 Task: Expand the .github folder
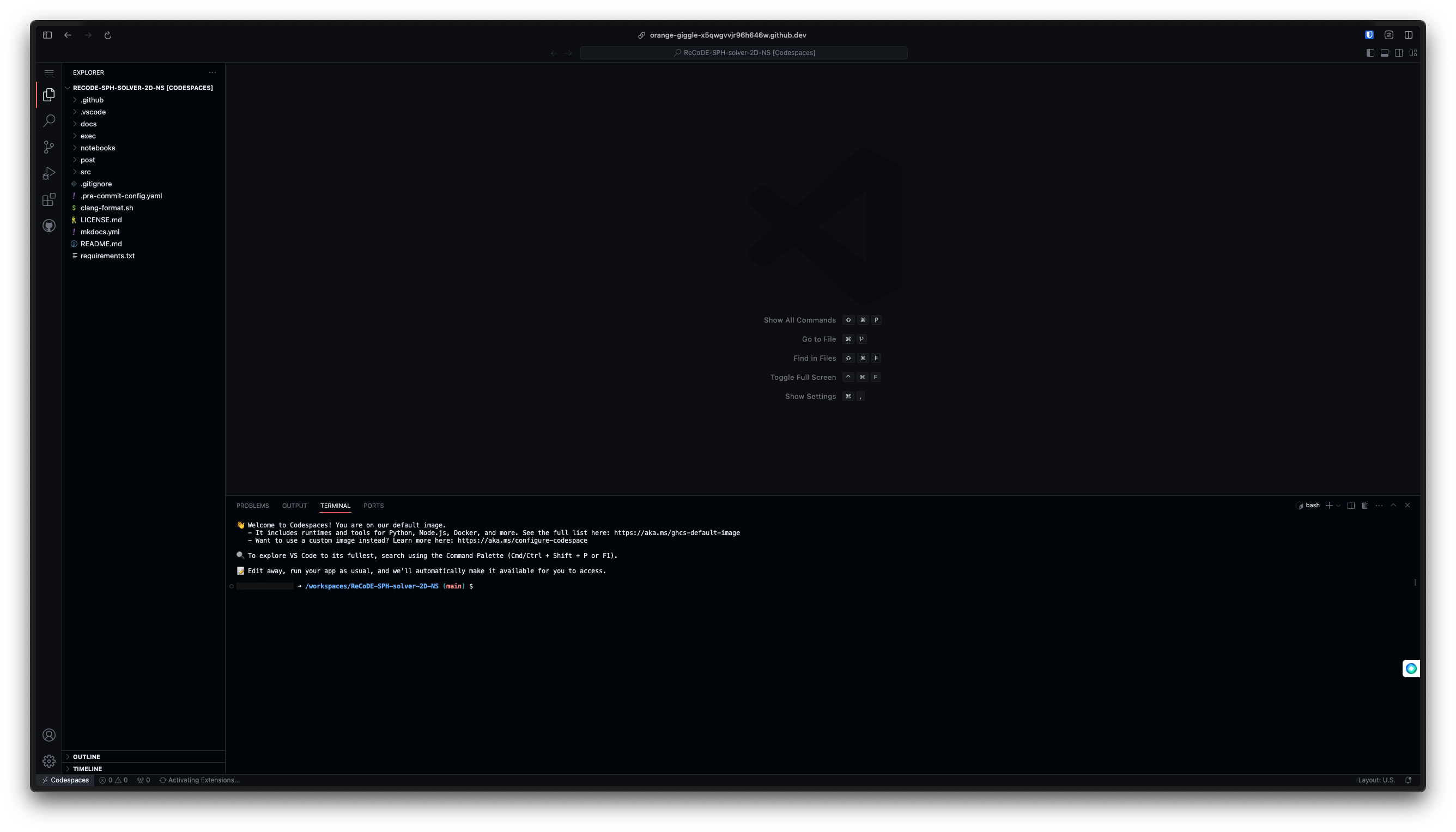coord(143,100)
